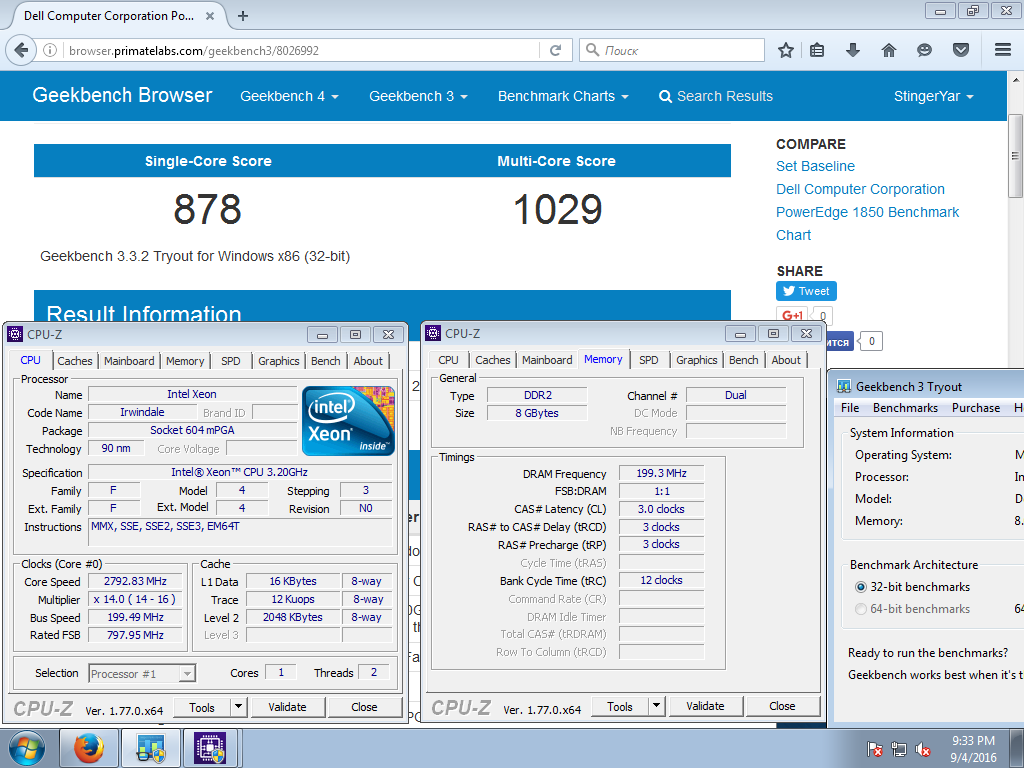This screenshot has width=1024, height=768.
Task: Click the Tweet share button
Action: tap(806, 291)
